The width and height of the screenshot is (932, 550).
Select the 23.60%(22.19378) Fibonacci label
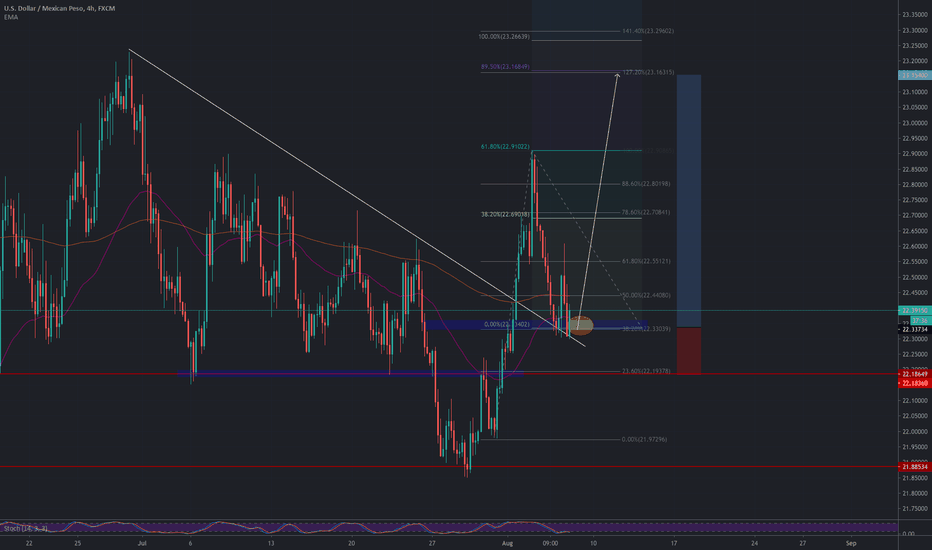(x=646, y=371)
